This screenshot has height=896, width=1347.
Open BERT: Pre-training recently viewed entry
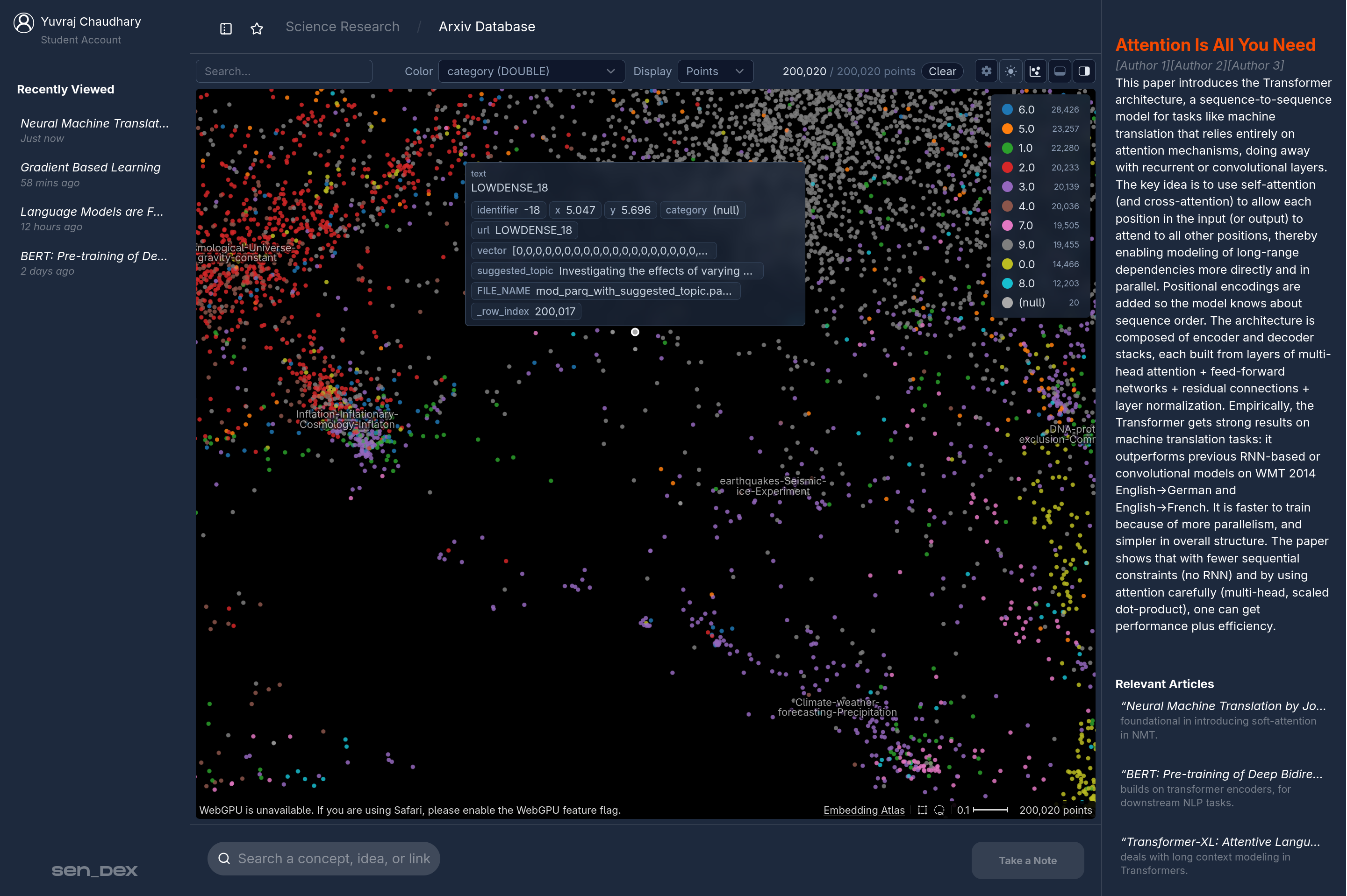pyautogui.click(x=94, y=256)
